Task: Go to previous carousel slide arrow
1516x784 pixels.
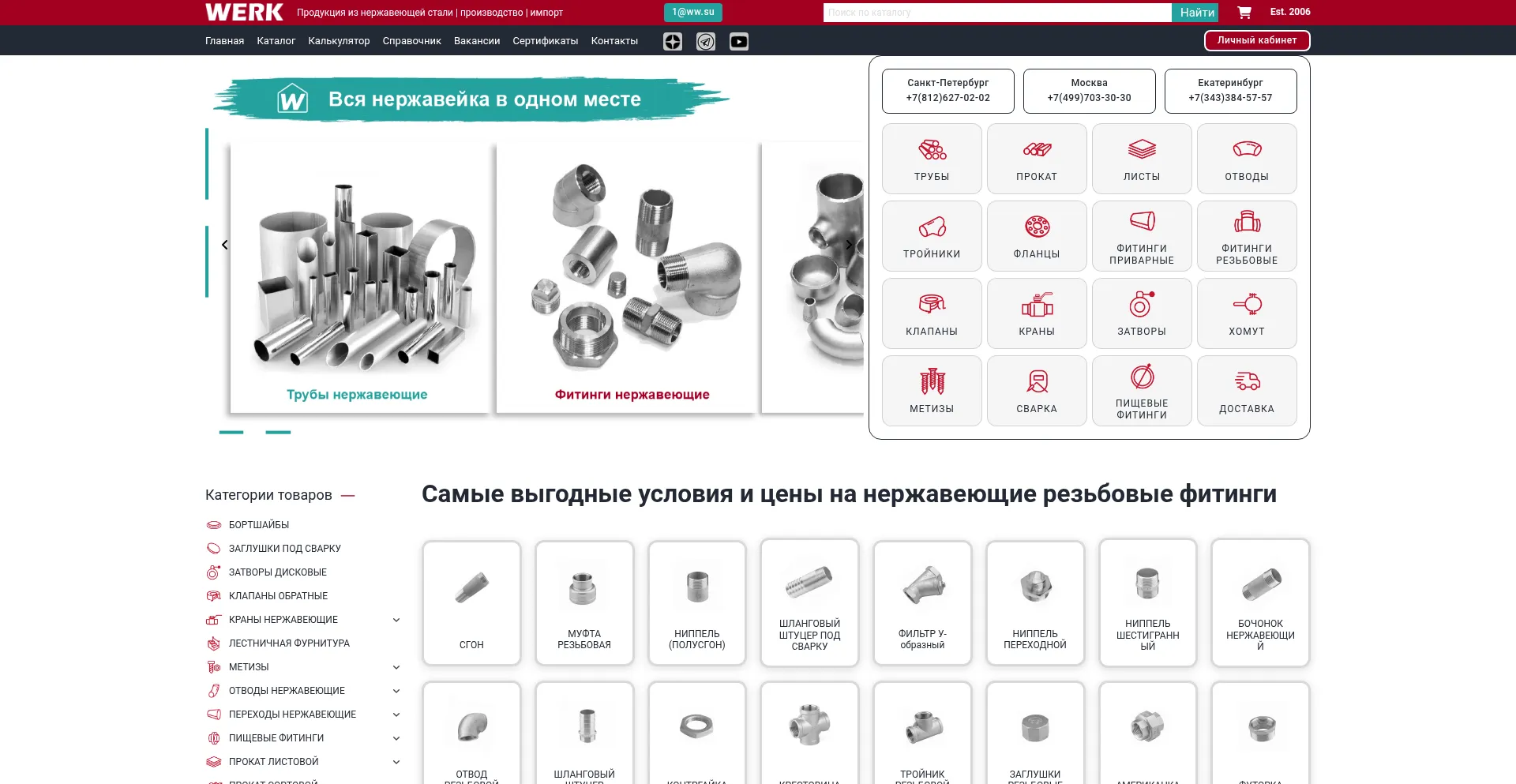Action: 225,245
